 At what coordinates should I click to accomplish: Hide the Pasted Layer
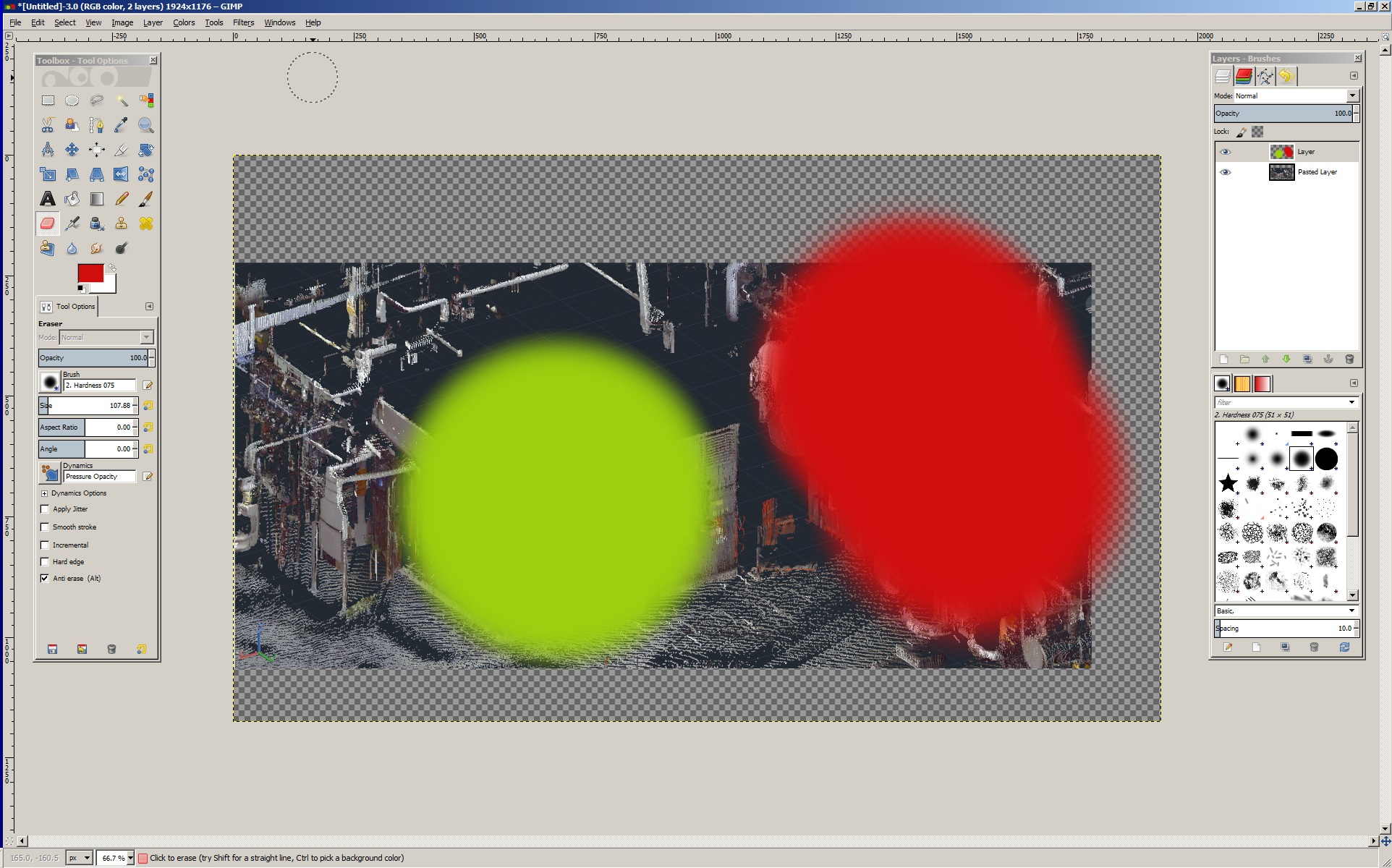coord(1225,172)
